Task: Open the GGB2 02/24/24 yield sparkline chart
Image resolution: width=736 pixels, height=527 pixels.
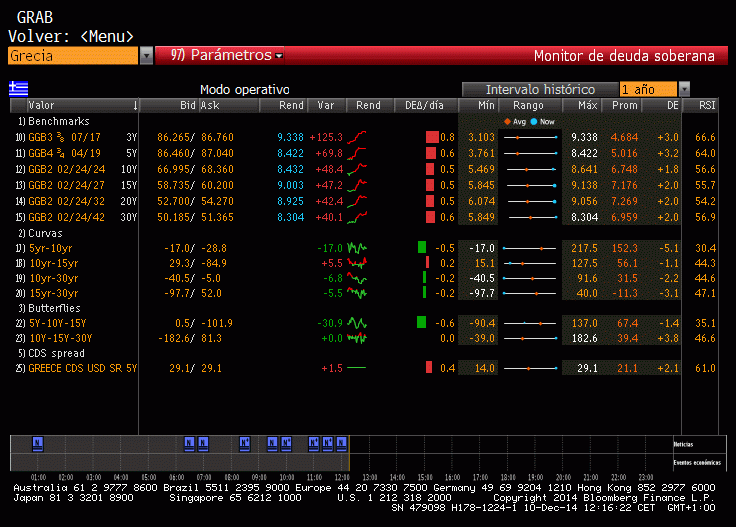Action: (357, 169)
